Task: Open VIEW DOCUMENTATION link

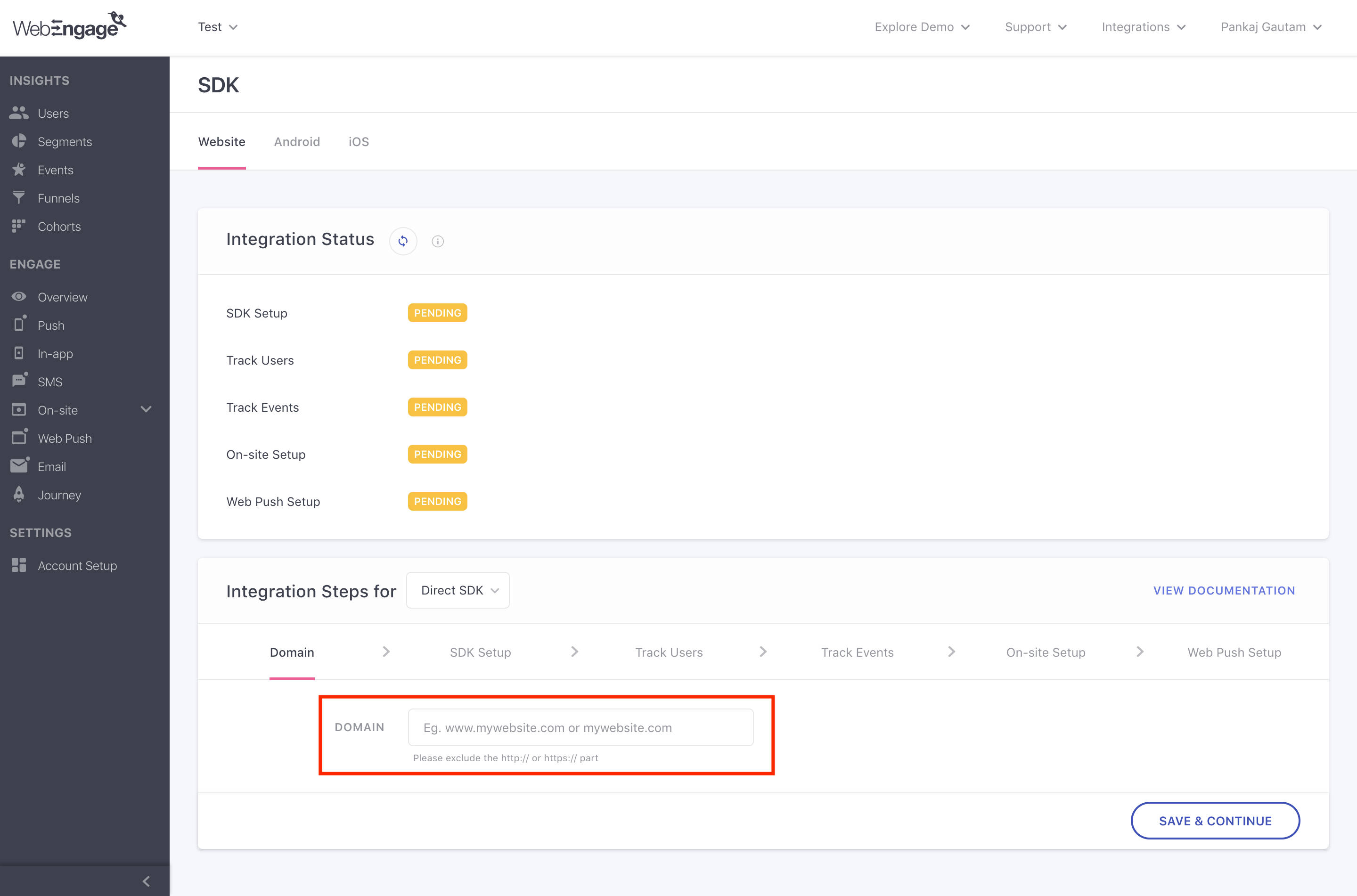Action: (x=1223, y=590)
